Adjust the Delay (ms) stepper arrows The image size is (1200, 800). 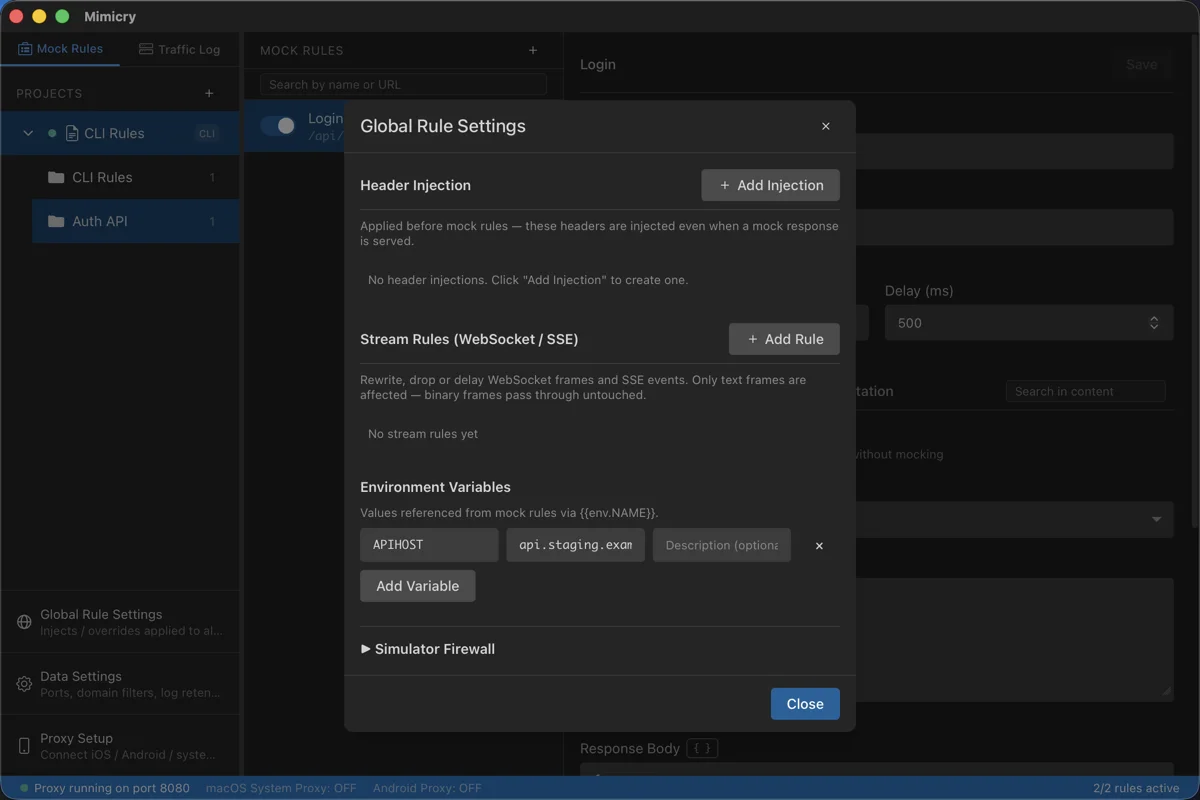[x=1154, y=323]
